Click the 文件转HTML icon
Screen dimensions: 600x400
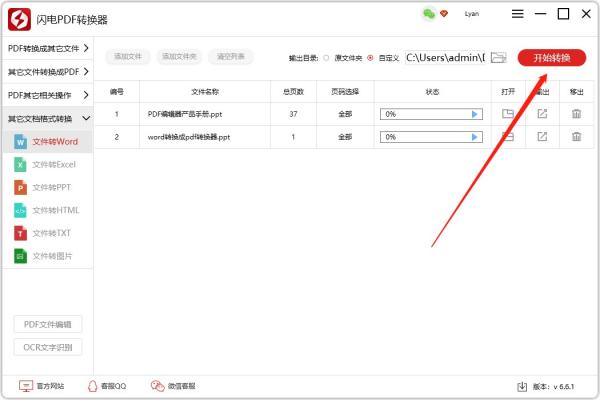coord(20,210)
